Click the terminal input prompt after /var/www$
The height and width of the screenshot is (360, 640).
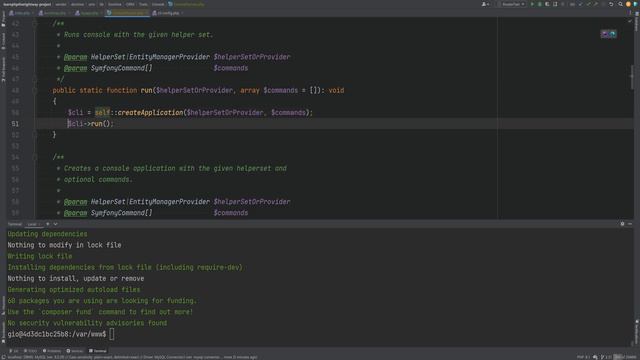tap(112, 334)
